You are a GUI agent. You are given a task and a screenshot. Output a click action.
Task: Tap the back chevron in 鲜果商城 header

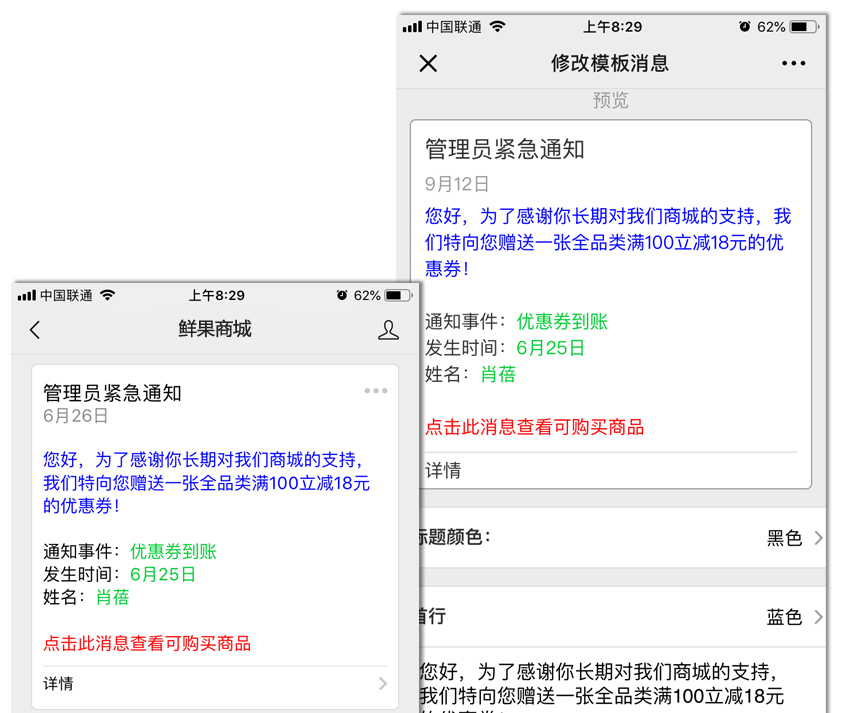point(35,330)
